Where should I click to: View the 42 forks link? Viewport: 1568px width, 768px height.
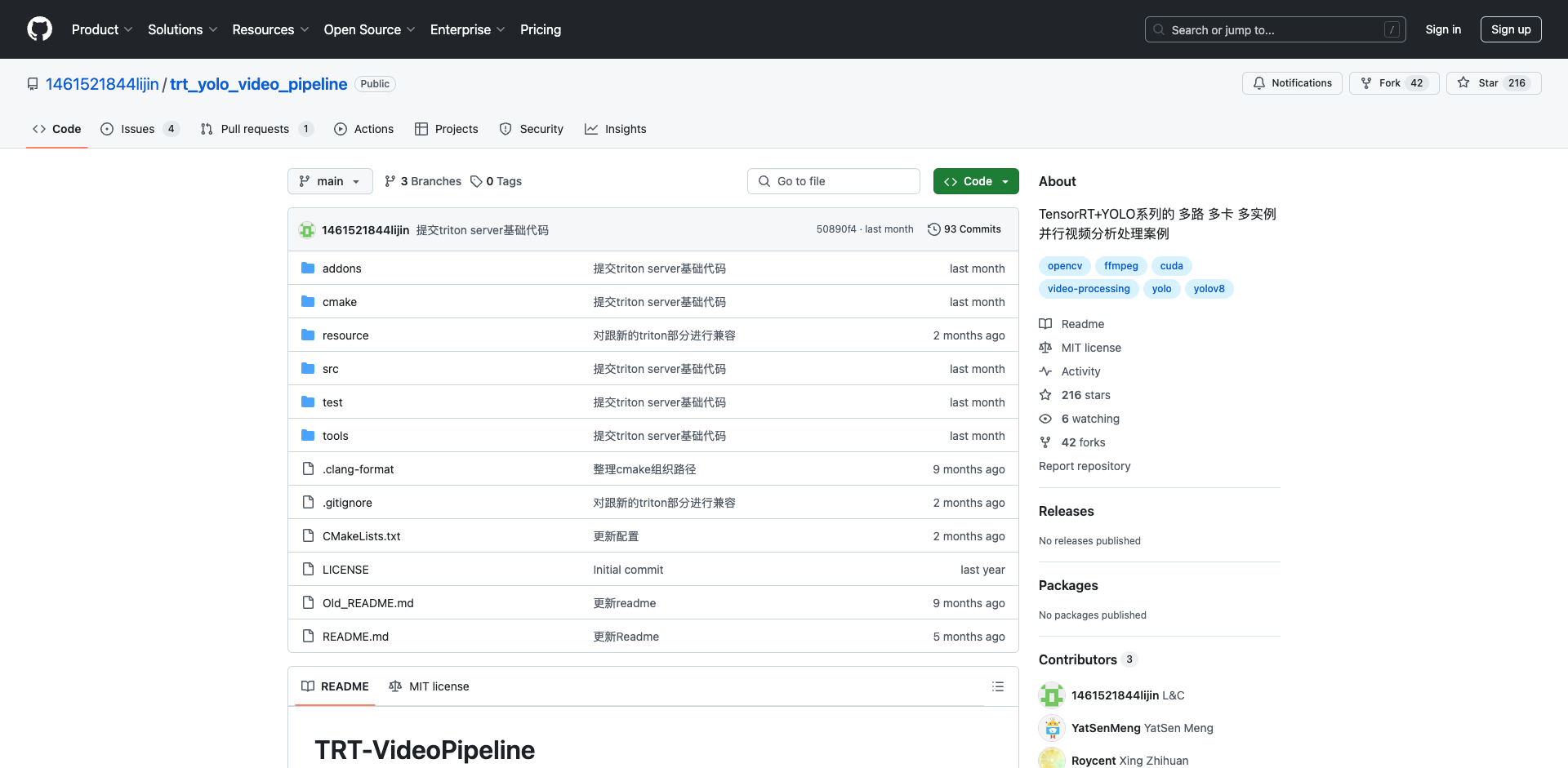click(x=1073, y=442)
